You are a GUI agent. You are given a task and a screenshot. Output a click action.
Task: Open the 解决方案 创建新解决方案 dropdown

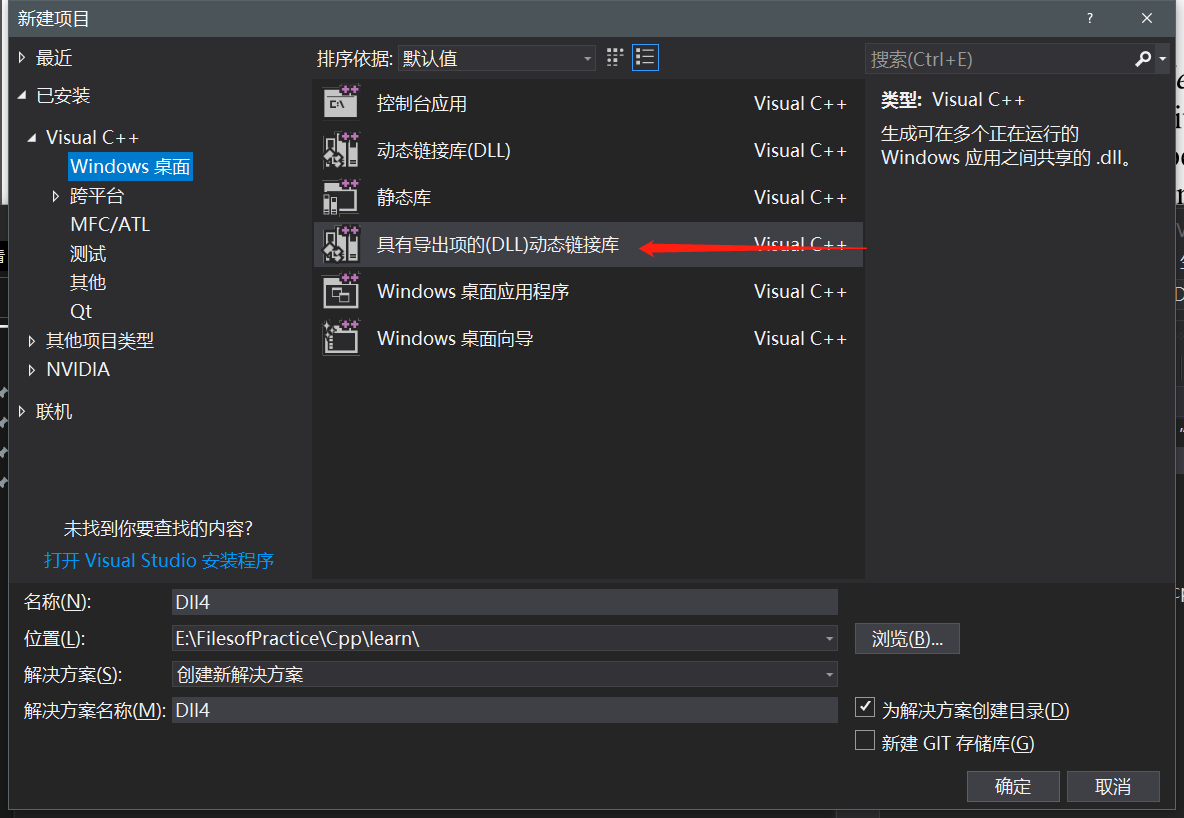[x=504, y=674]
